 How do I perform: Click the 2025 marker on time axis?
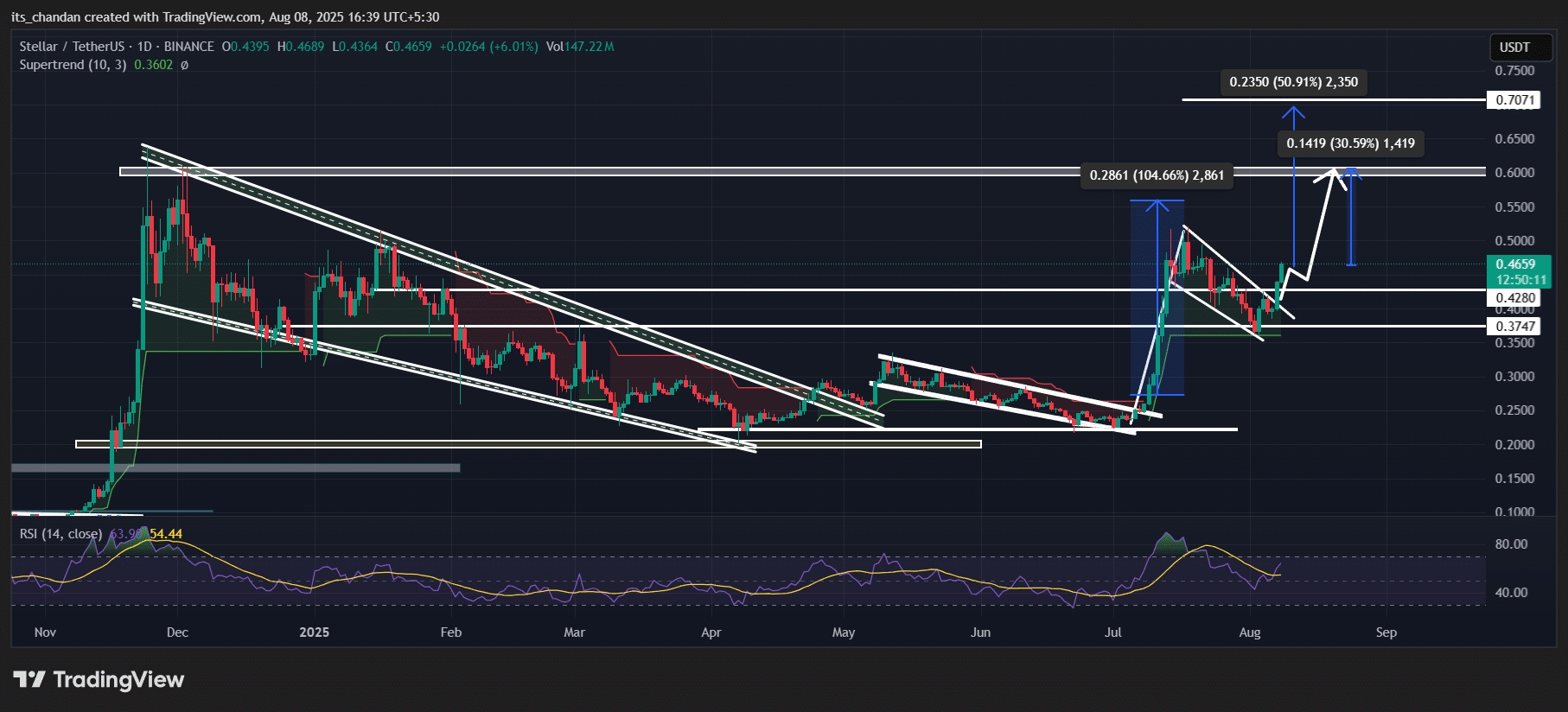point(314,633)
